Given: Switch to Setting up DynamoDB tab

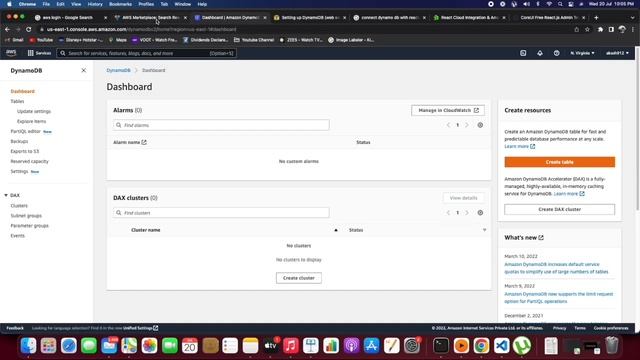Looking at the screenshot, I should click(x=310, y=18).
